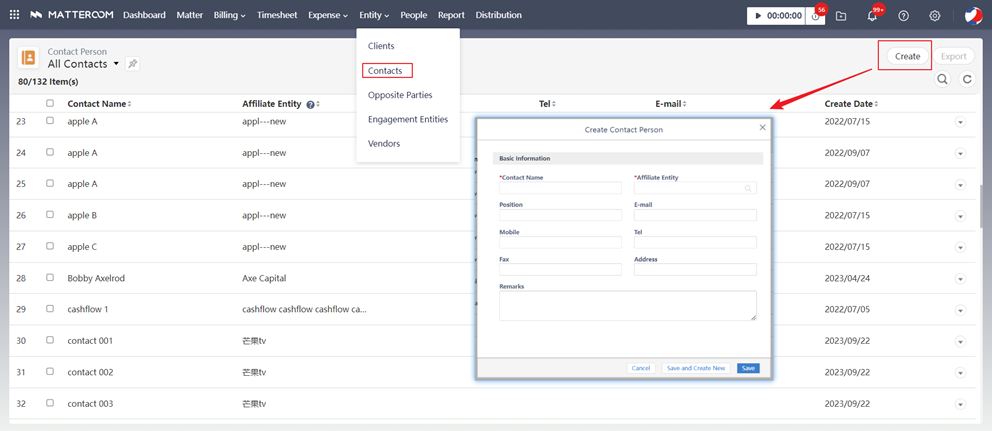Open the notifications bell

tap(872, 16)
